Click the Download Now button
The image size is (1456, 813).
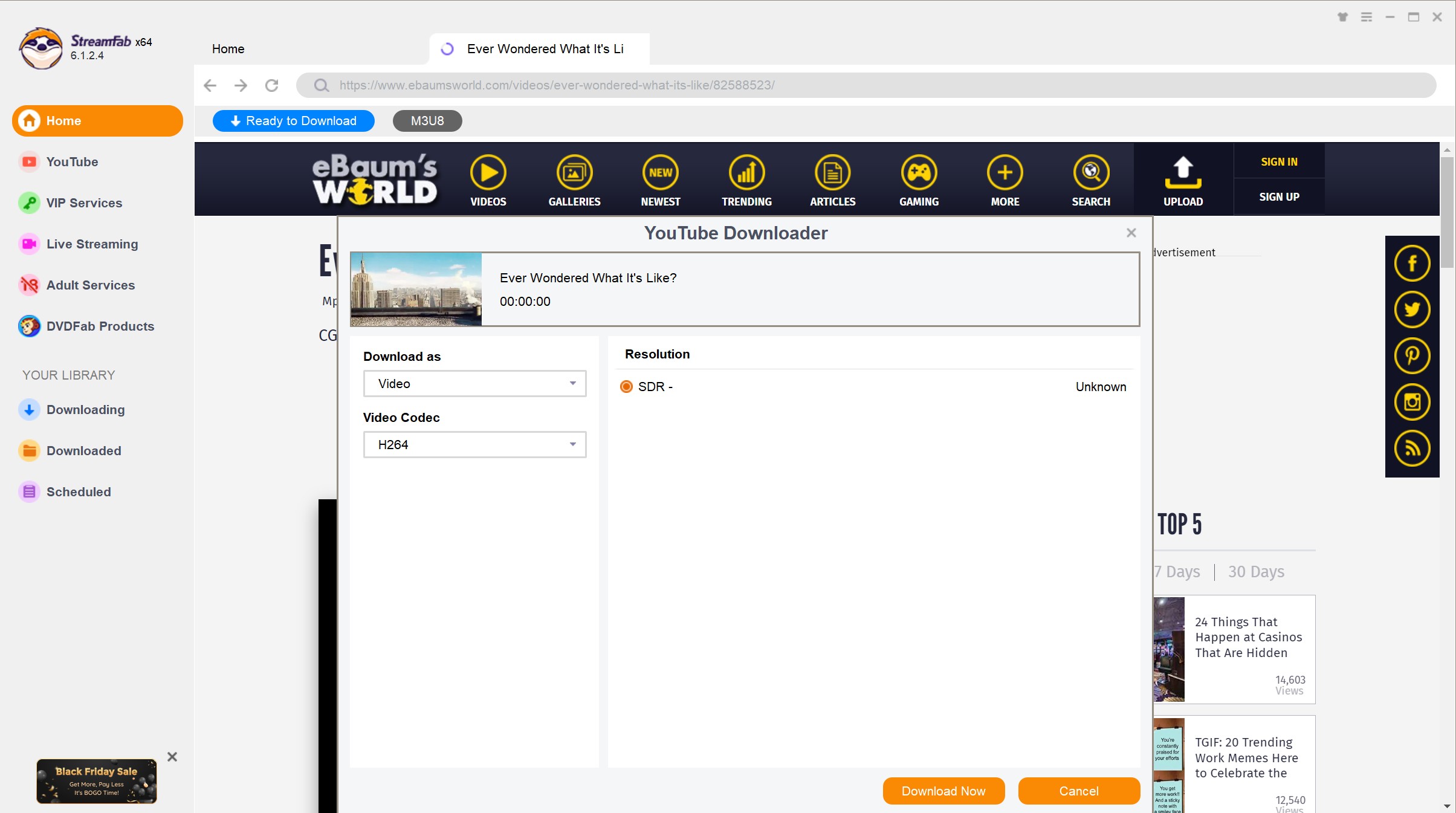click(943, 791)
